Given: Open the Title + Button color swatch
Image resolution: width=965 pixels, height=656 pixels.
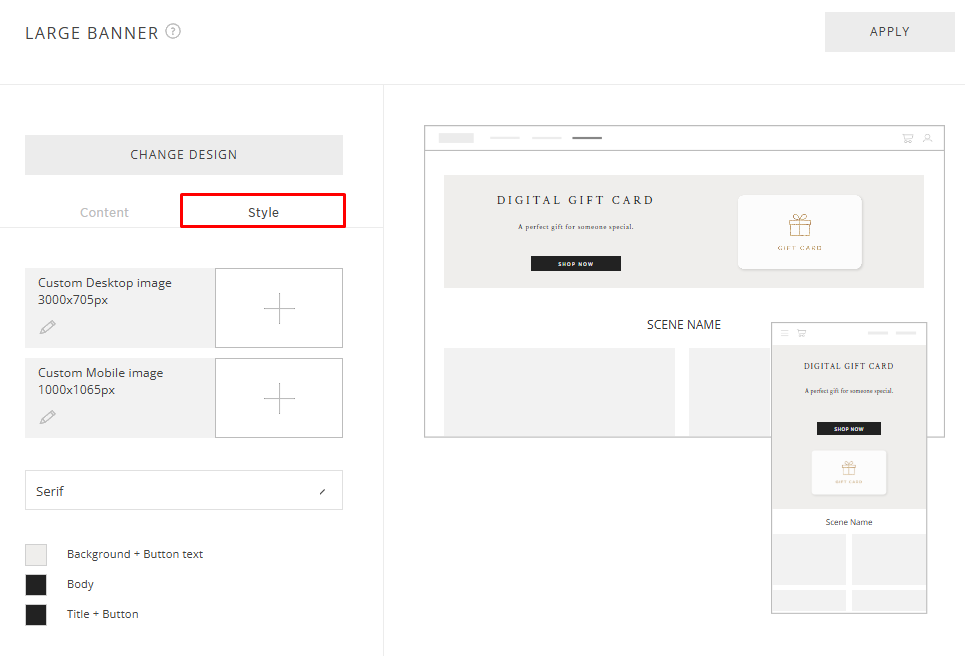Looking at the screenshot, I should (x=36, y=615).
